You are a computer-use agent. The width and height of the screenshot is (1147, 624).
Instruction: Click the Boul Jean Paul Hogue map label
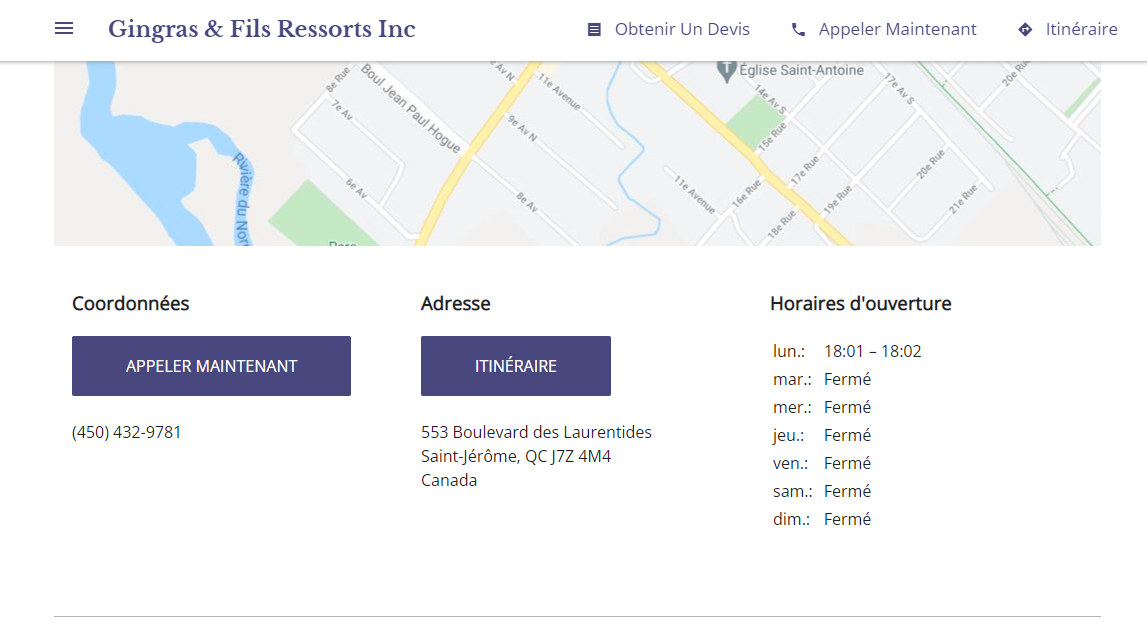411,108
